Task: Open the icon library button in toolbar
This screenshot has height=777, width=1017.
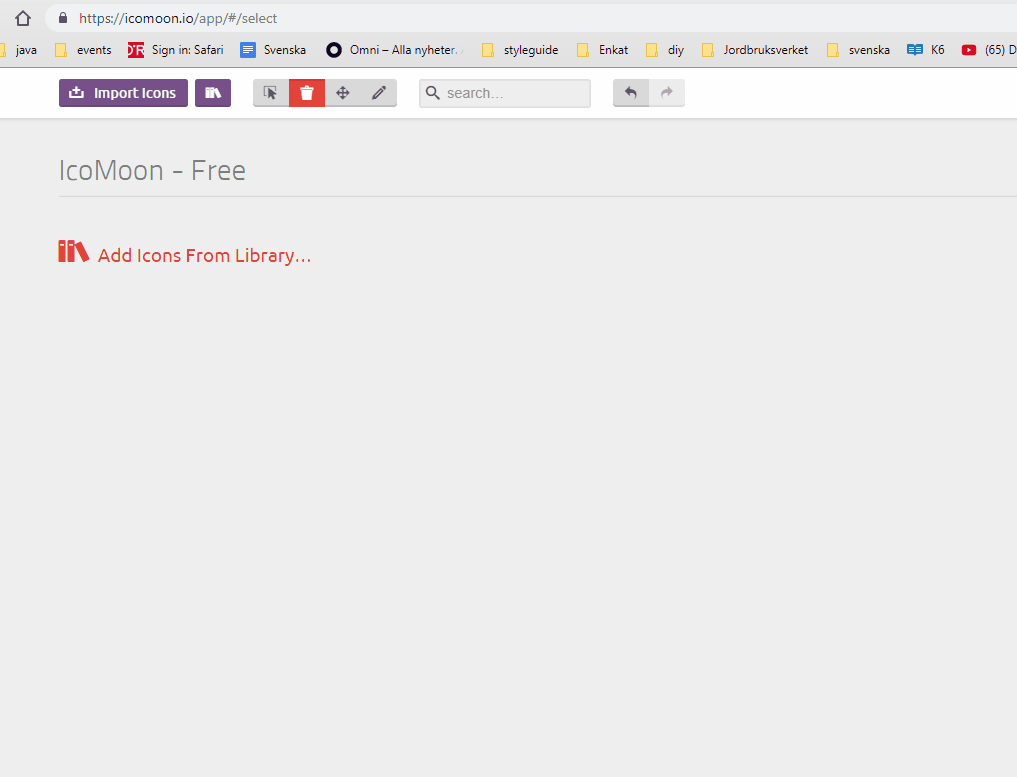Action: pos(213,93)
